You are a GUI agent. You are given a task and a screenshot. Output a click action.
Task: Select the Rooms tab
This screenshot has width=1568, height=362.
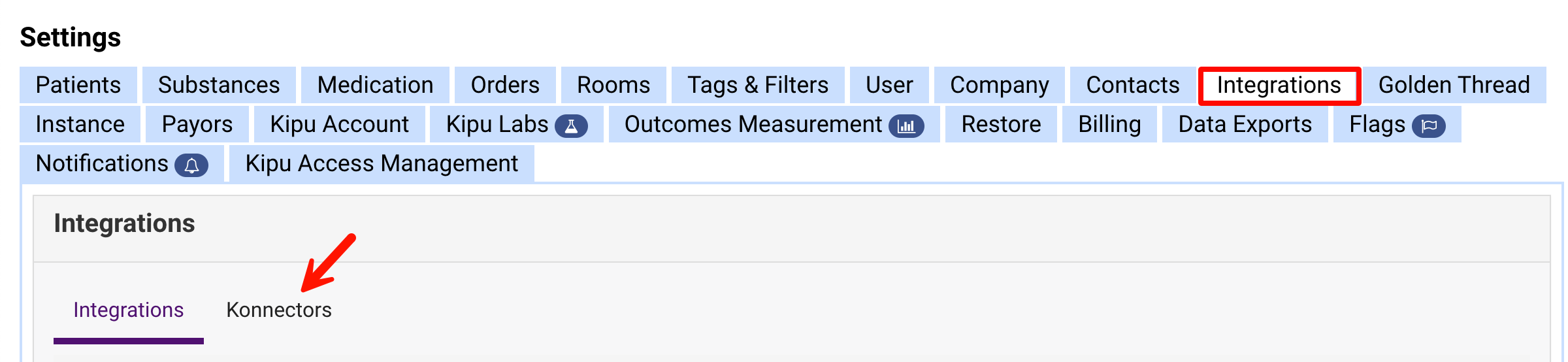pyautogui.click(x=613, y=85)
